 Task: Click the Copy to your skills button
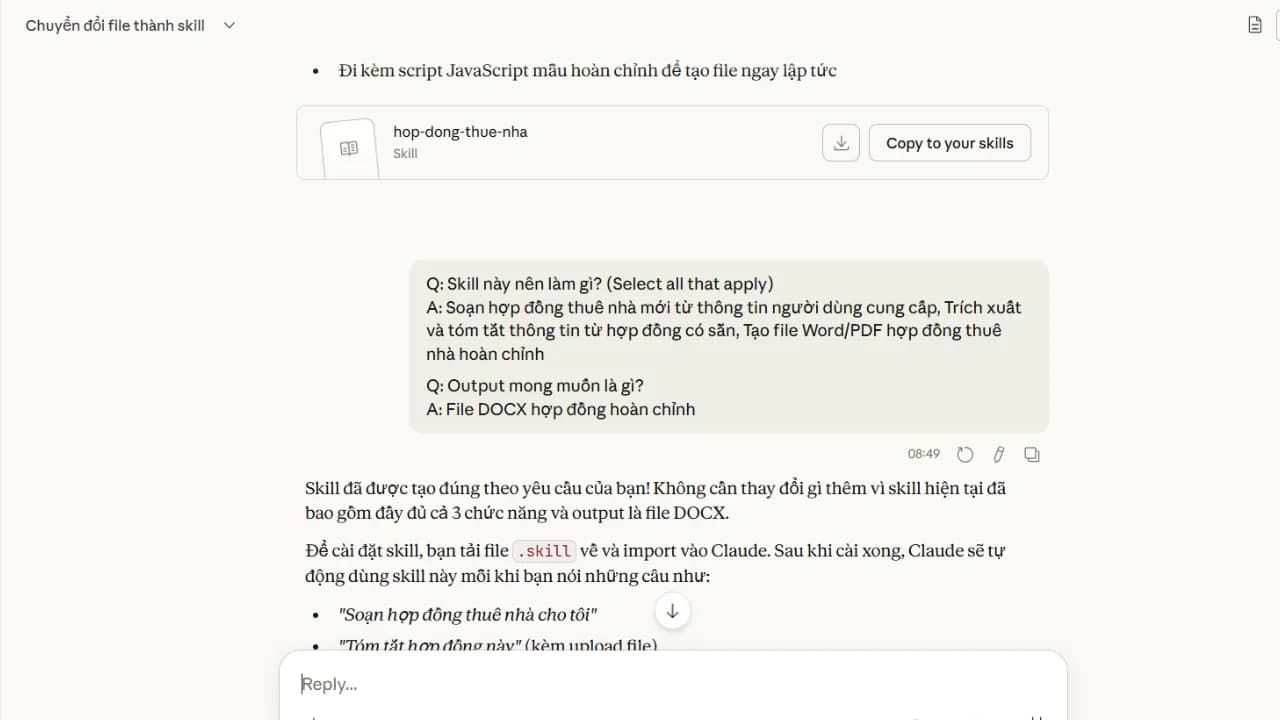point(950,143)
